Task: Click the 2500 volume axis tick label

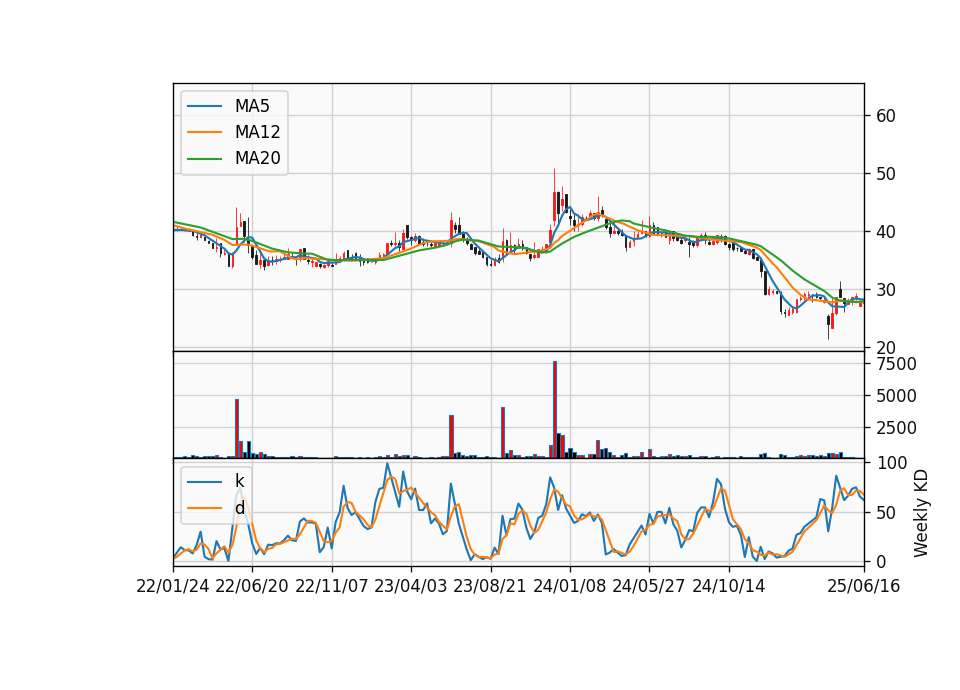Action: [x=896, y=428]
